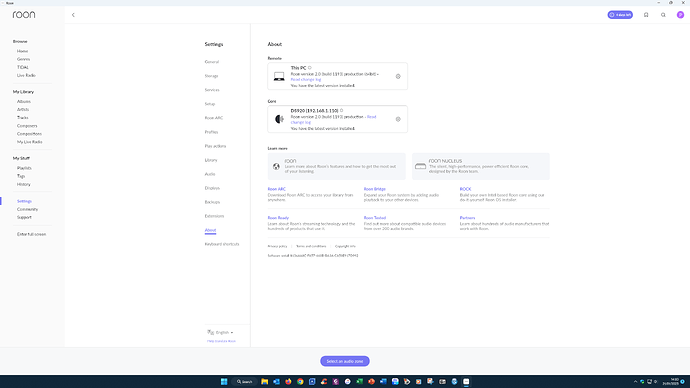Open change log link for This PC

(x=306, y=80)
